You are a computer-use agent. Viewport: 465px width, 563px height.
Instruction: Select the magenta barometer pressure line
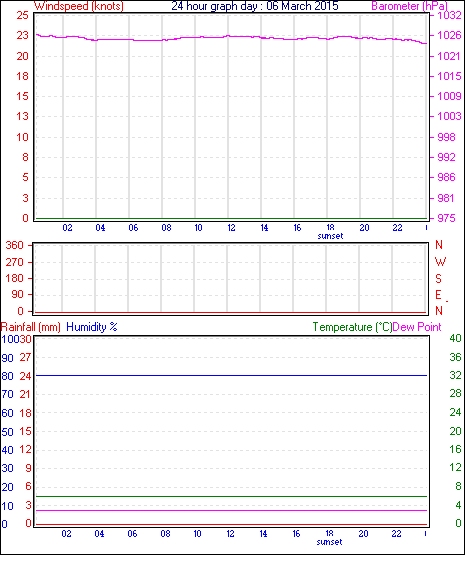232,37
